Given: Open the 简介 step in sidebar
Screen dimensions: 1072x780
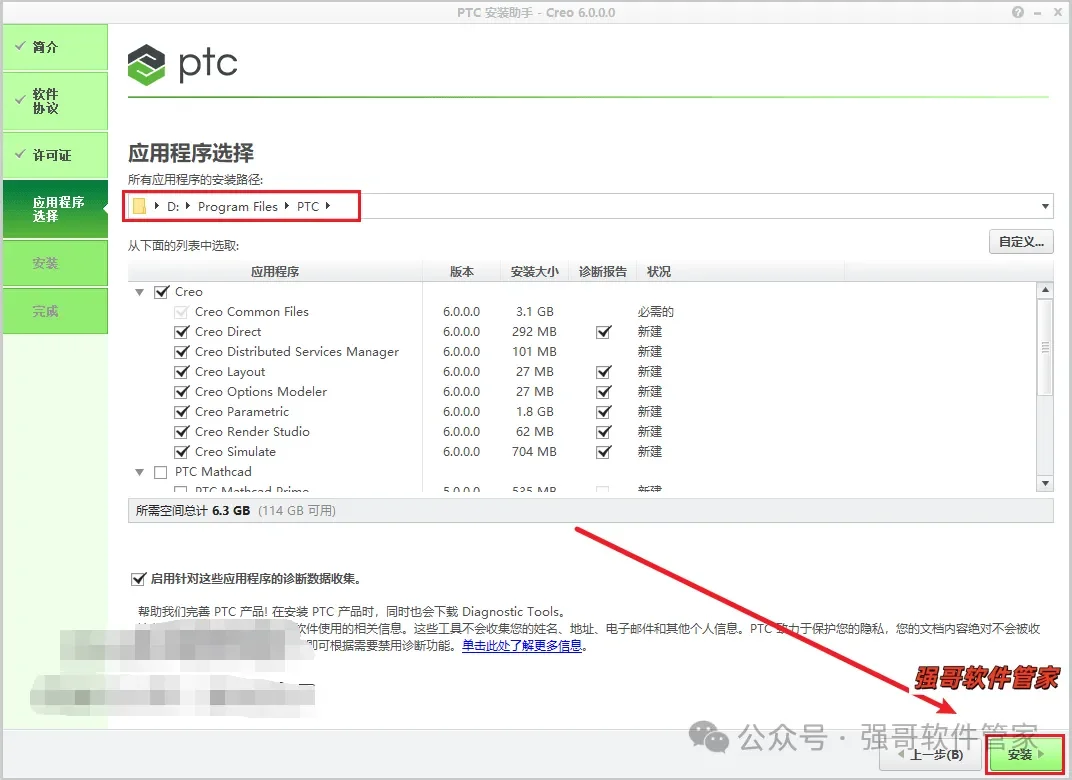Looking at the screenshot, I should click(55, 47).
